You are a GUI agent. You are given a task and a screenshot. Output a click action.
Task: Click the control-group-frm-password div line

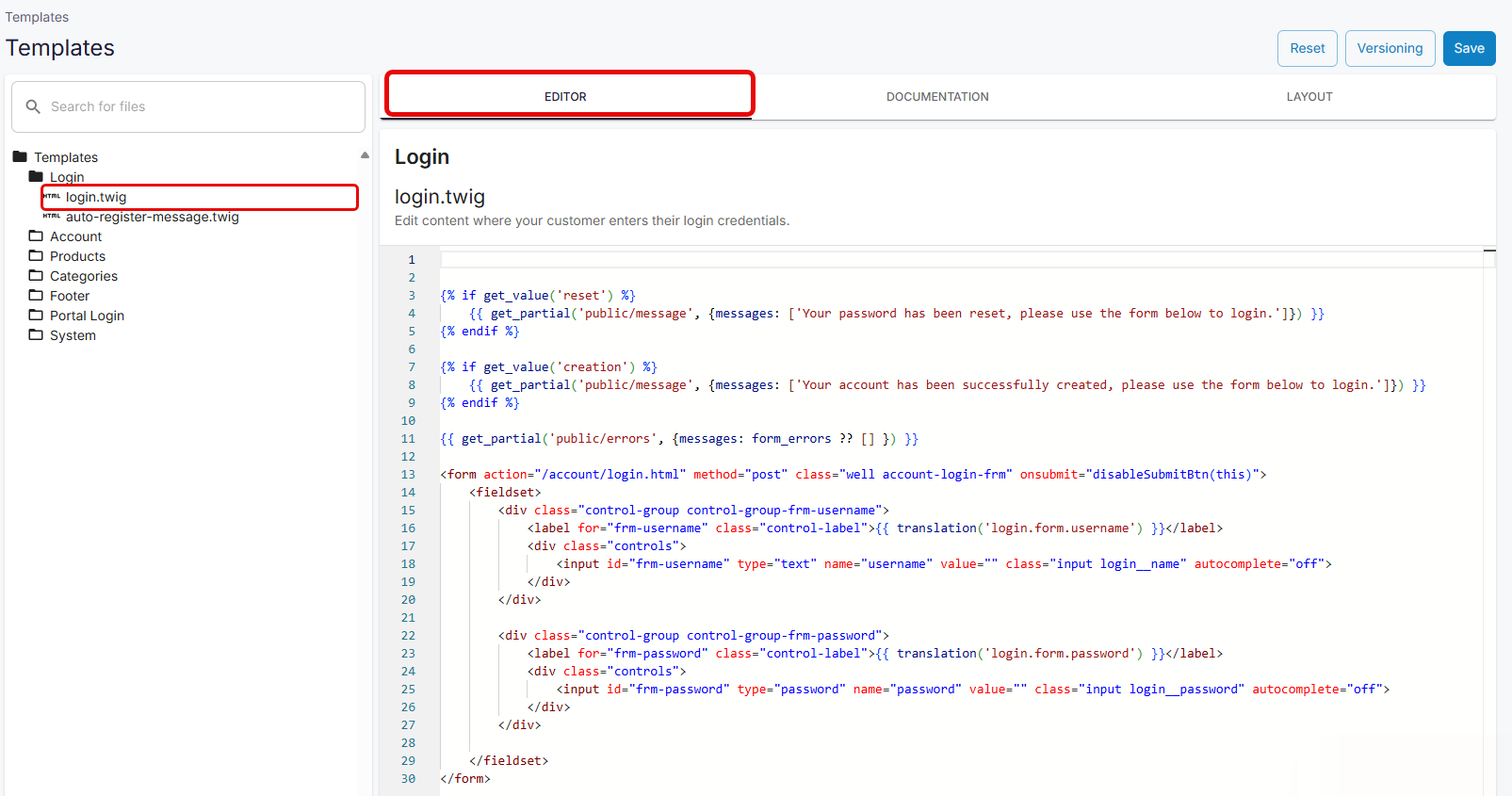point(693,635)
